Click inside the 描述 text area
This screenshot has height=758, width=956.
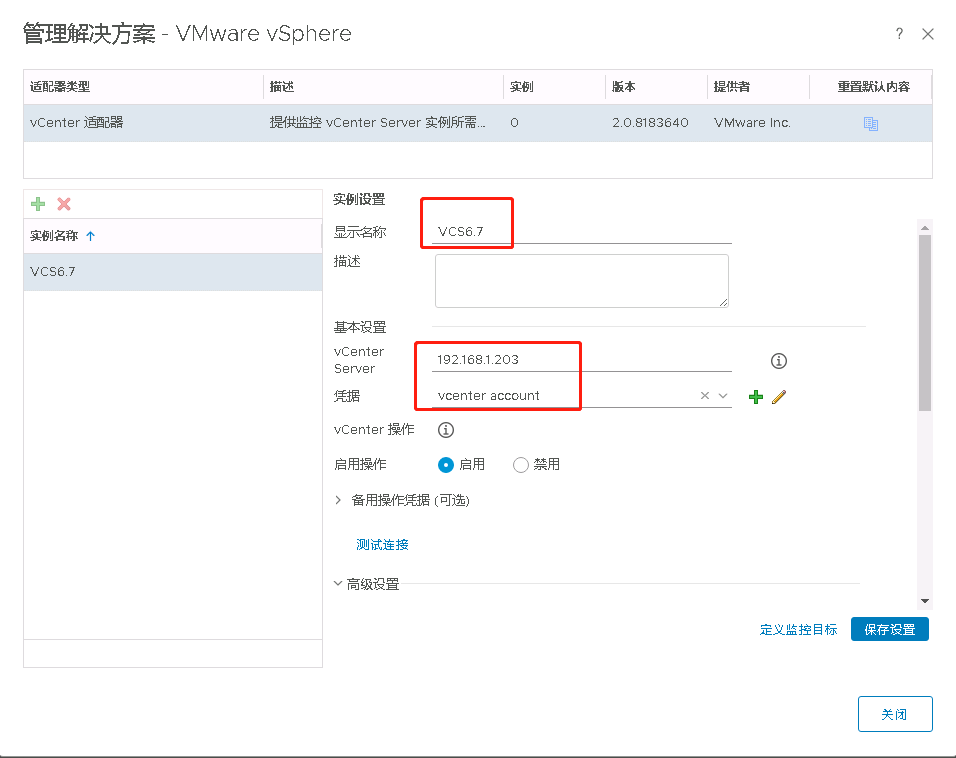coord(580,280)
